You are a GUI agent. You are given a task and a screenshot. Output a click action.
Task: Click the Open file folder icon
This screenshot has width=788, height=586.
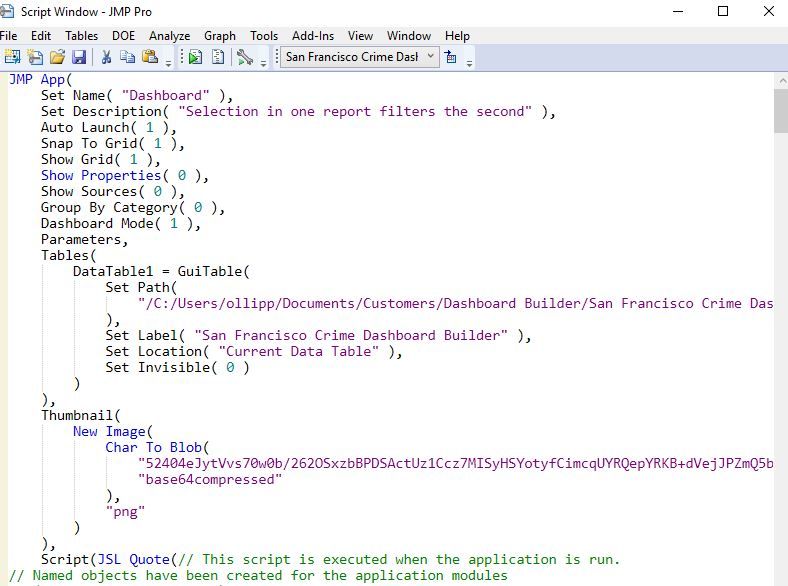pos(57,57)
